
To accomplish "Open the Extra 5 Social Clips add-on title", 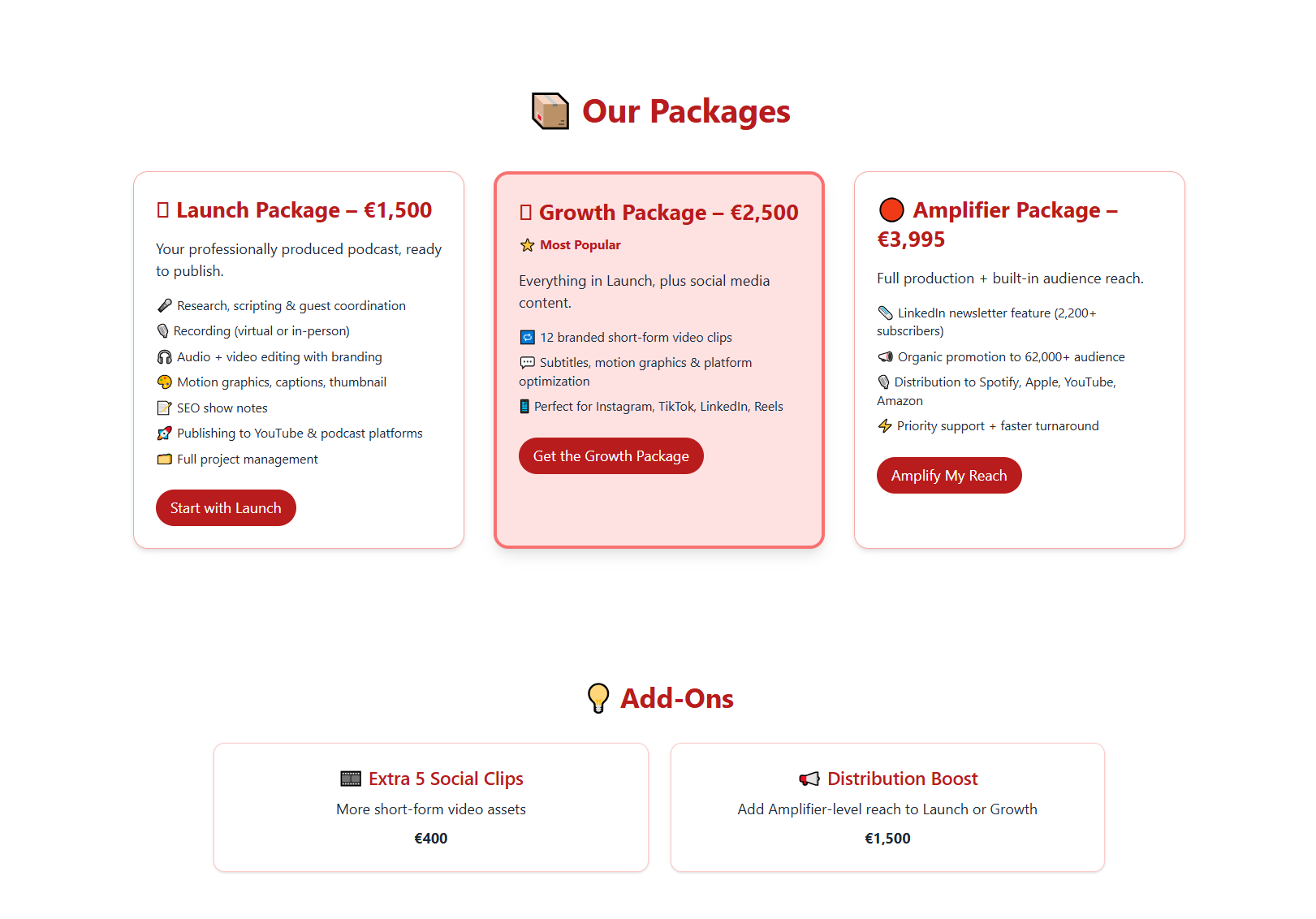I will (446, 779).
